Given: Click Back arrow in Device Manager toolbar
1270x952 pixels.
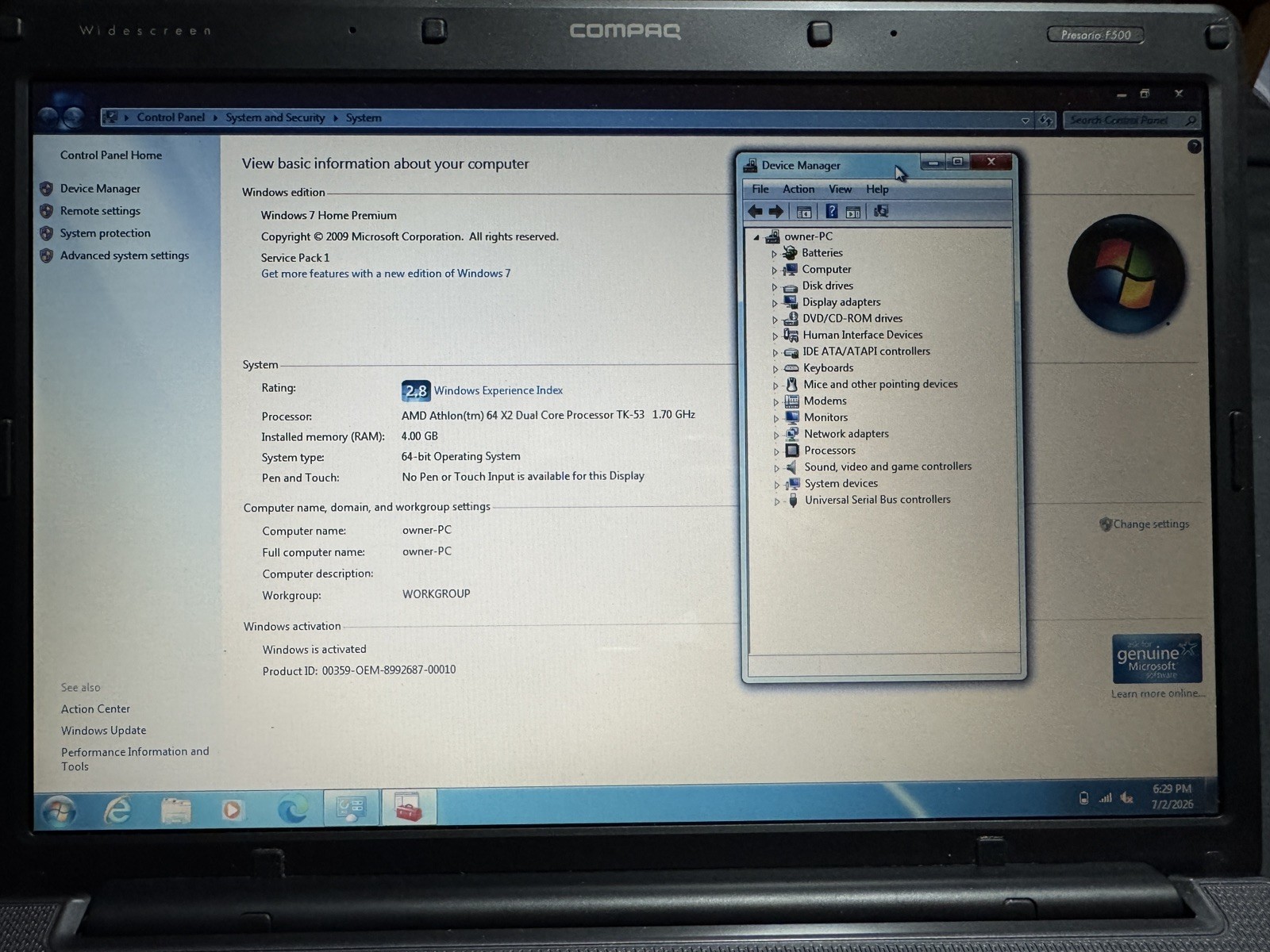Looking at the screenshot, I should tap(755, 212).
